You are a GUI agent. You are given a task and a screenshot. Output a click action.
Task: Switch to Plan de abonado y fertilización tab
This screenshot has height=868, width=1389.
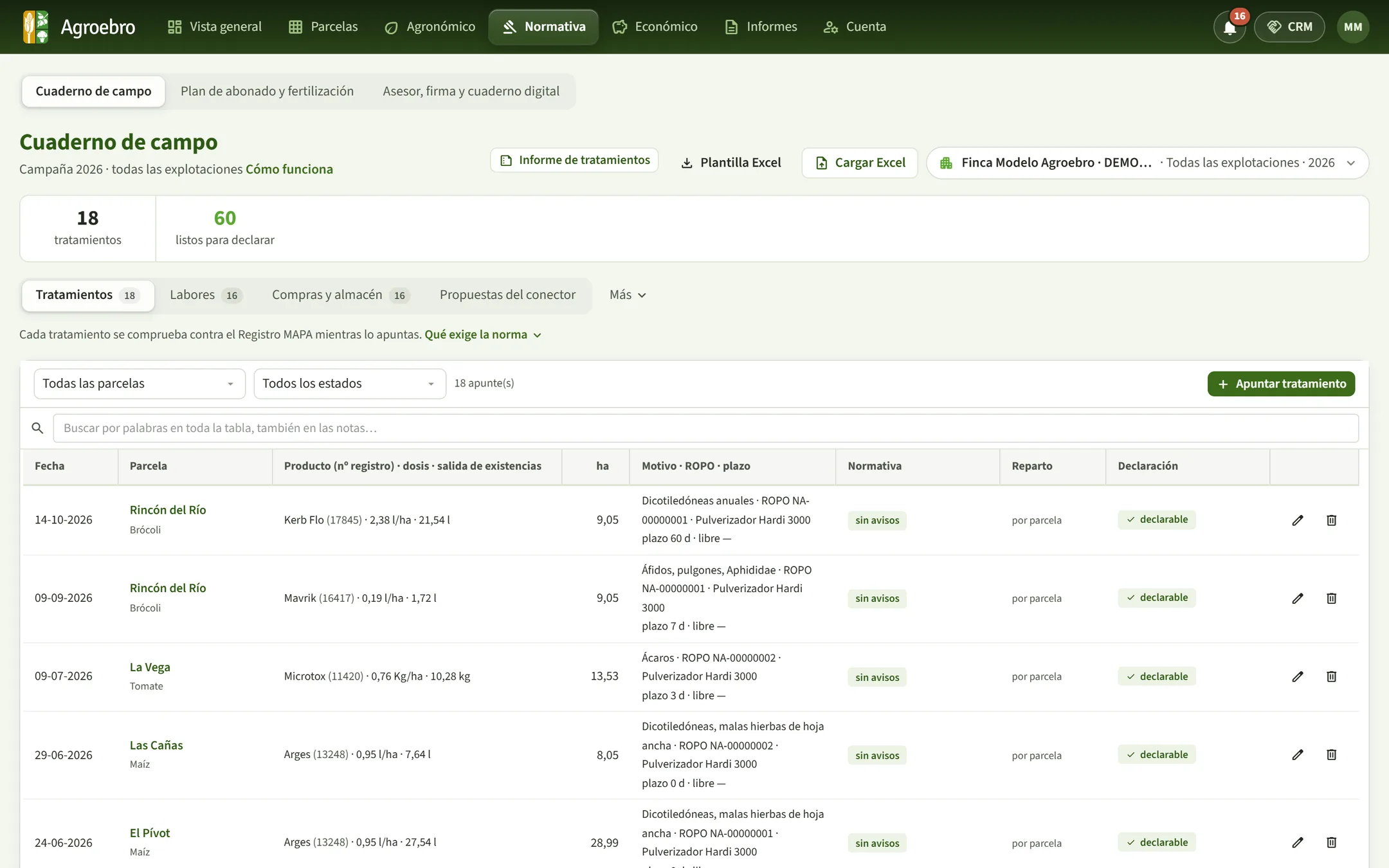tap(267, 91)
